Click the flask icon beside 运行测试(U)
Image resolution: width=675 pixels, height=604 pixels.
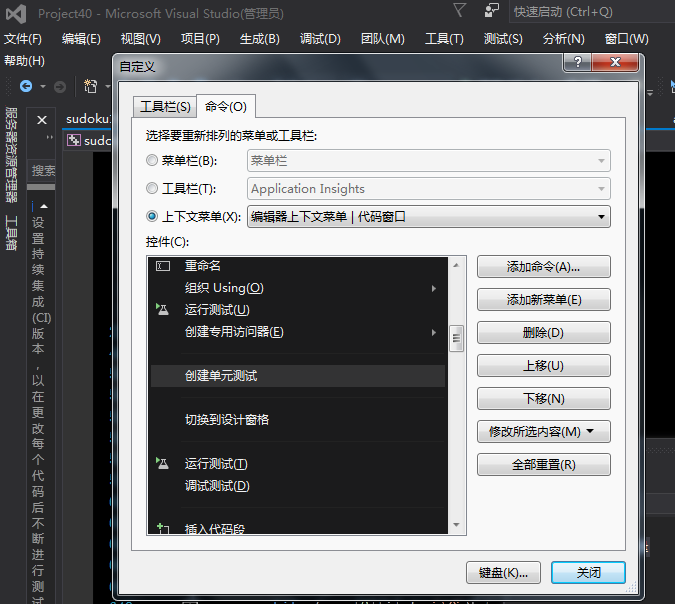click(x=162, y=309)
